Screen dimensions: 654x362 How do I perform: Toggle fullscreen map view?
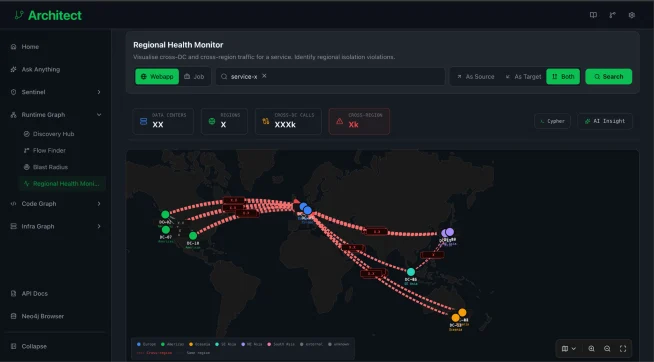[x=623, y=349]
